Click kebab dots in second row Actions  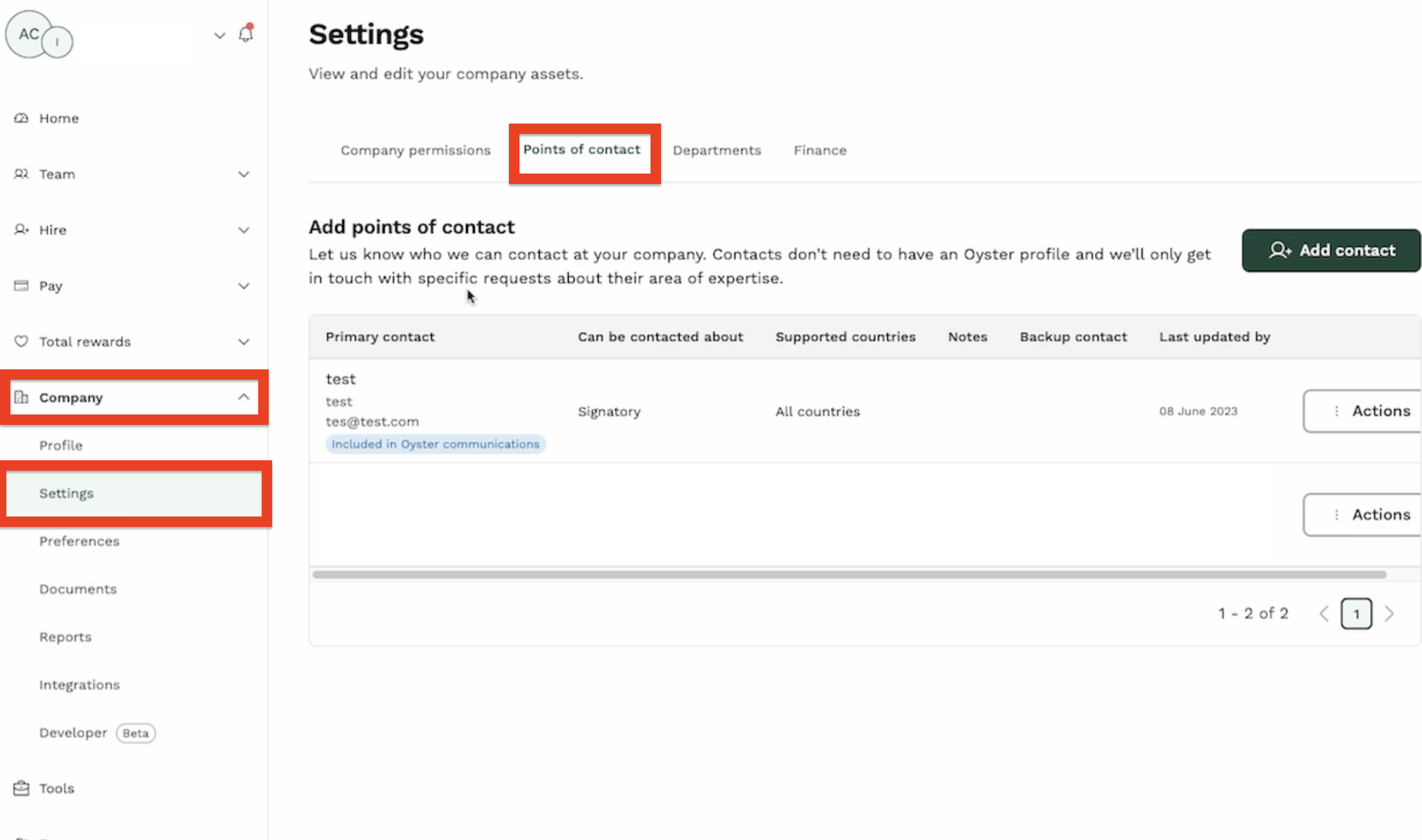[1336, 515]
